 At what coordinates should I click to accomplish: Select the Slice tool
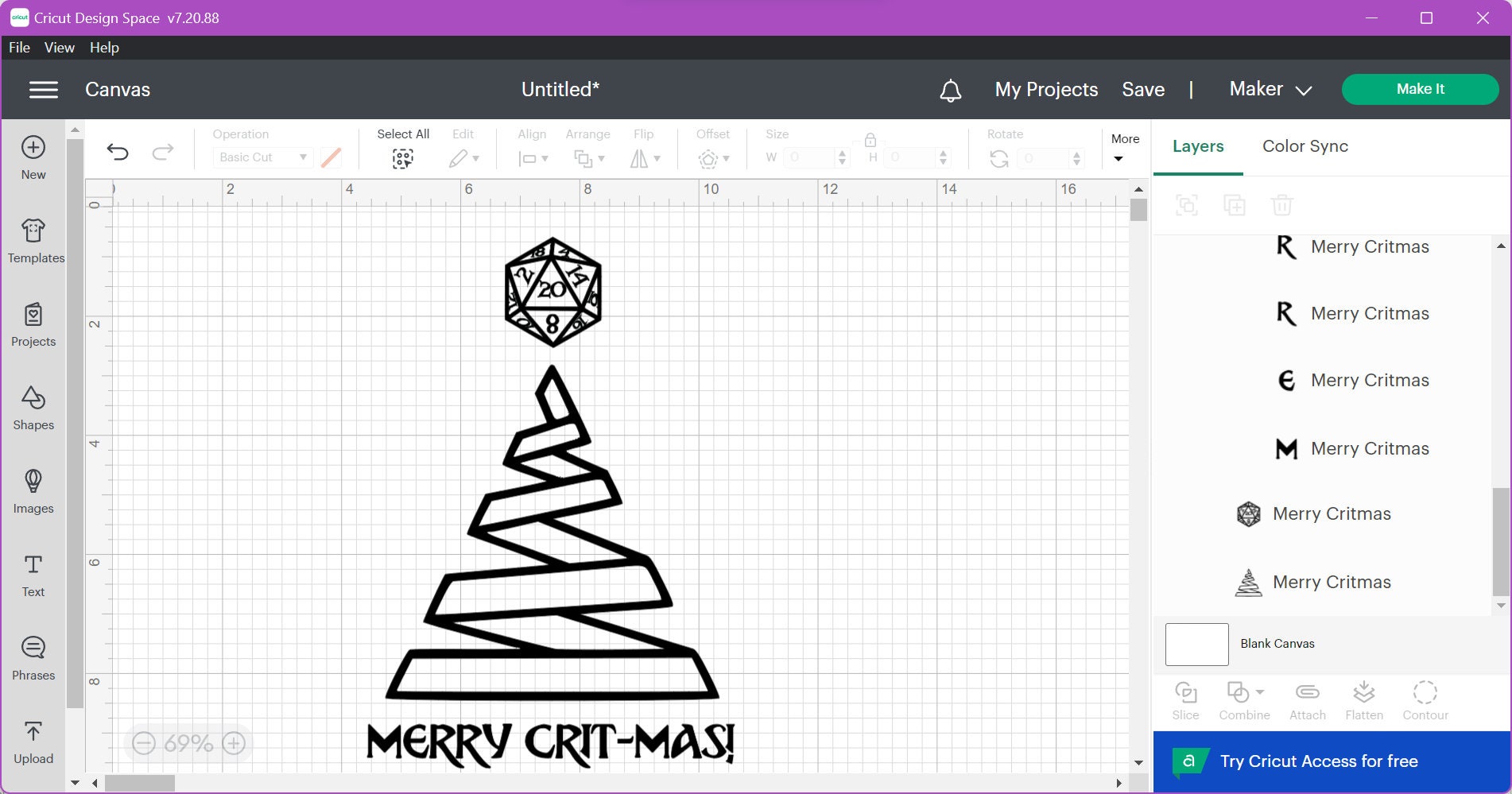[1185, 699]
